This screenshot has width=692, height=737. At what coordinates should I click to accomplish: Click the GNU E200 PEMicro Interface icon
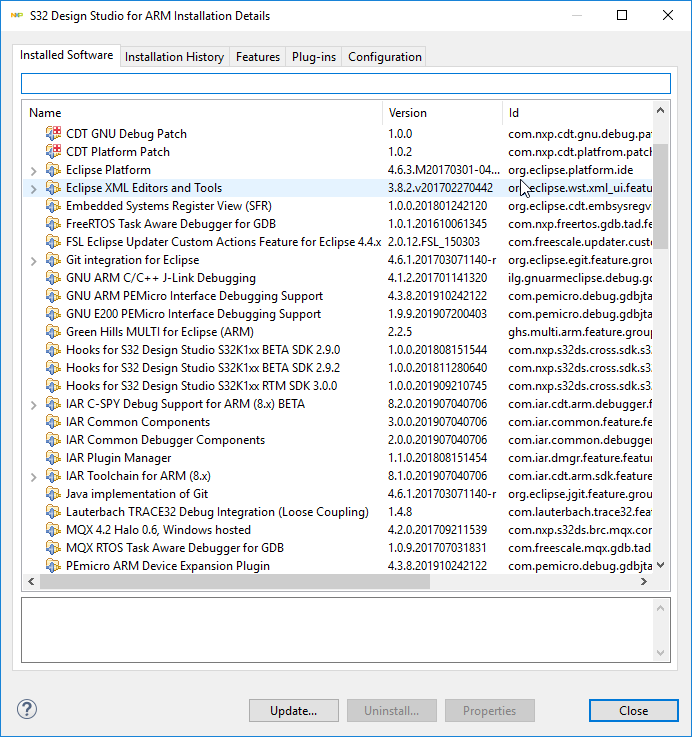click(53, 314)
